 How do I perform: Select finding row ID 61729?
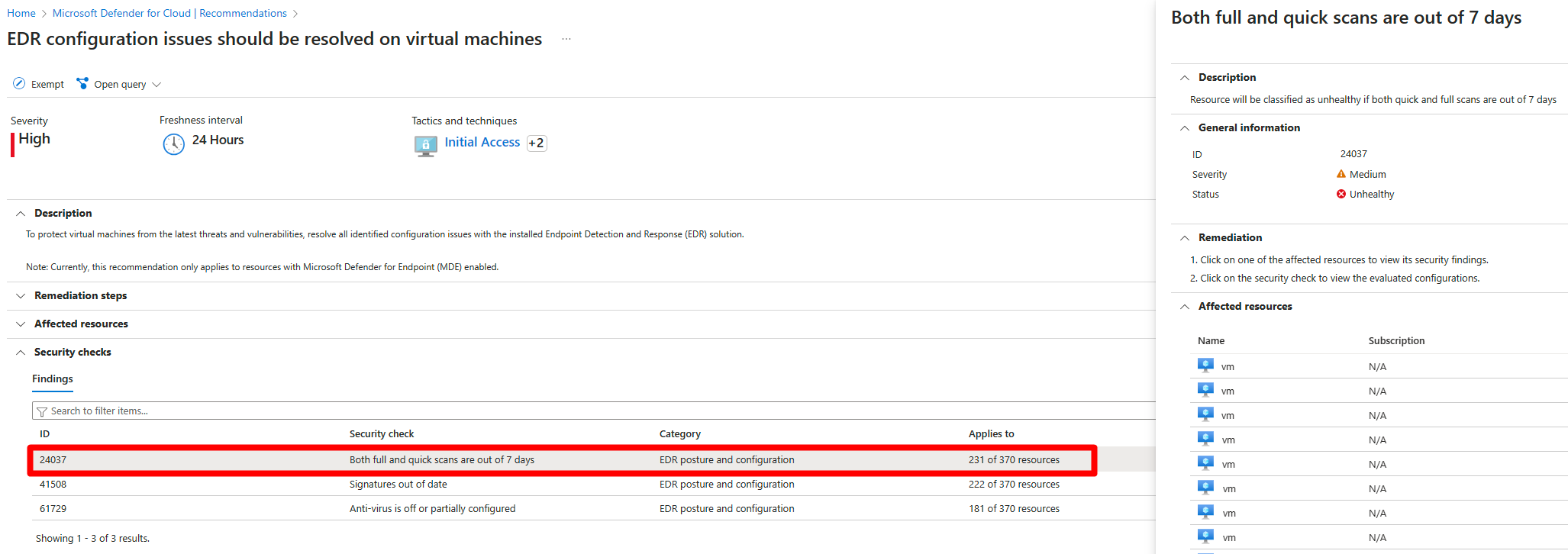tap(593, 509)
